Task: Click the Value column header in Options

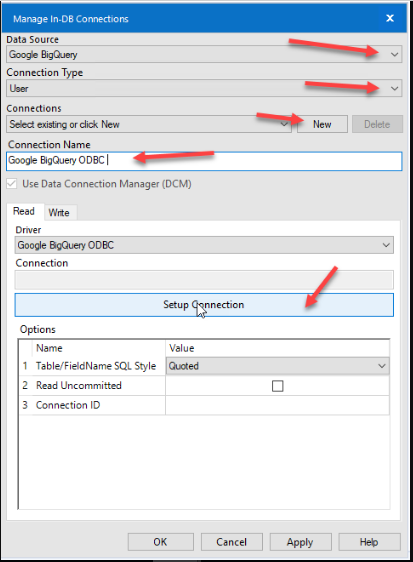Action: tap(277, 348)
